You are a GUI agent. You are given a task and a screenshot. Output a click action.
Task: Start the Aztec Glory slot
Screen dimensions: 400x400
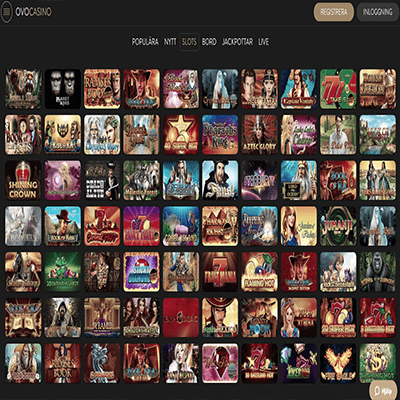tap(260, 135)
